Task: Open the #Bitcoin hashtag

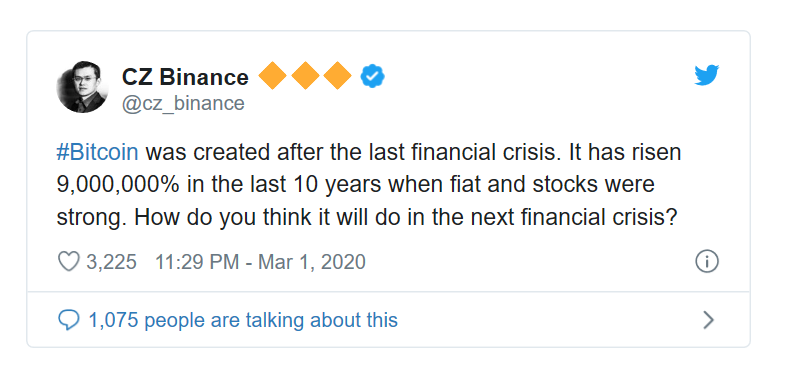Action: pos(97,153)
